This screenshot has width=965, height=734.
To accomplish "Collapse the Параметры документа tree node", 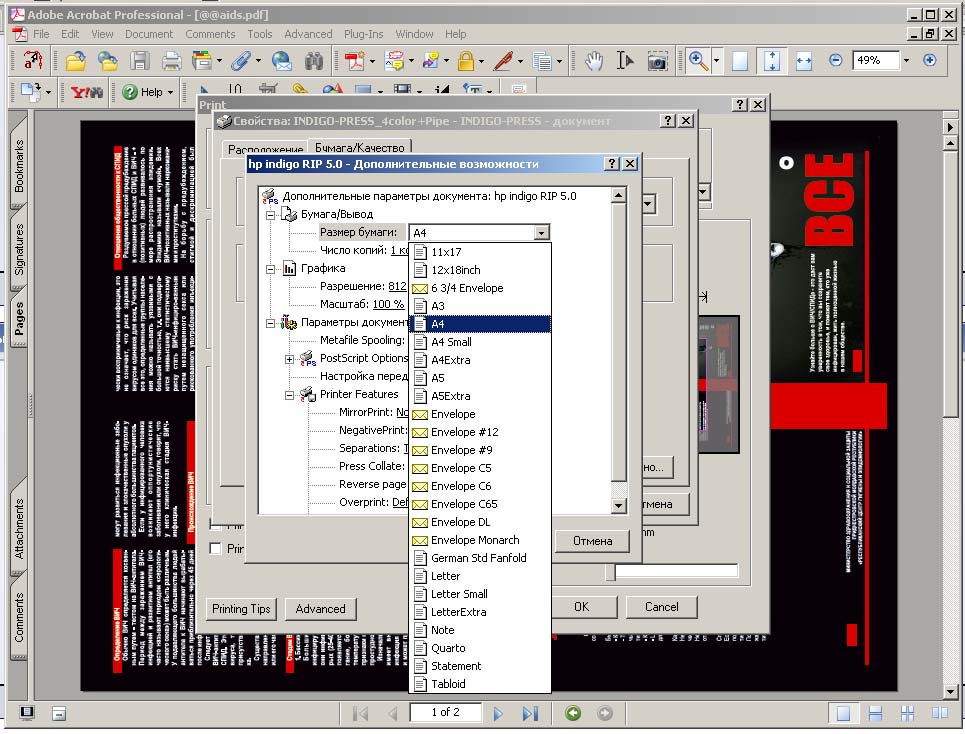I will pos(270,323).
